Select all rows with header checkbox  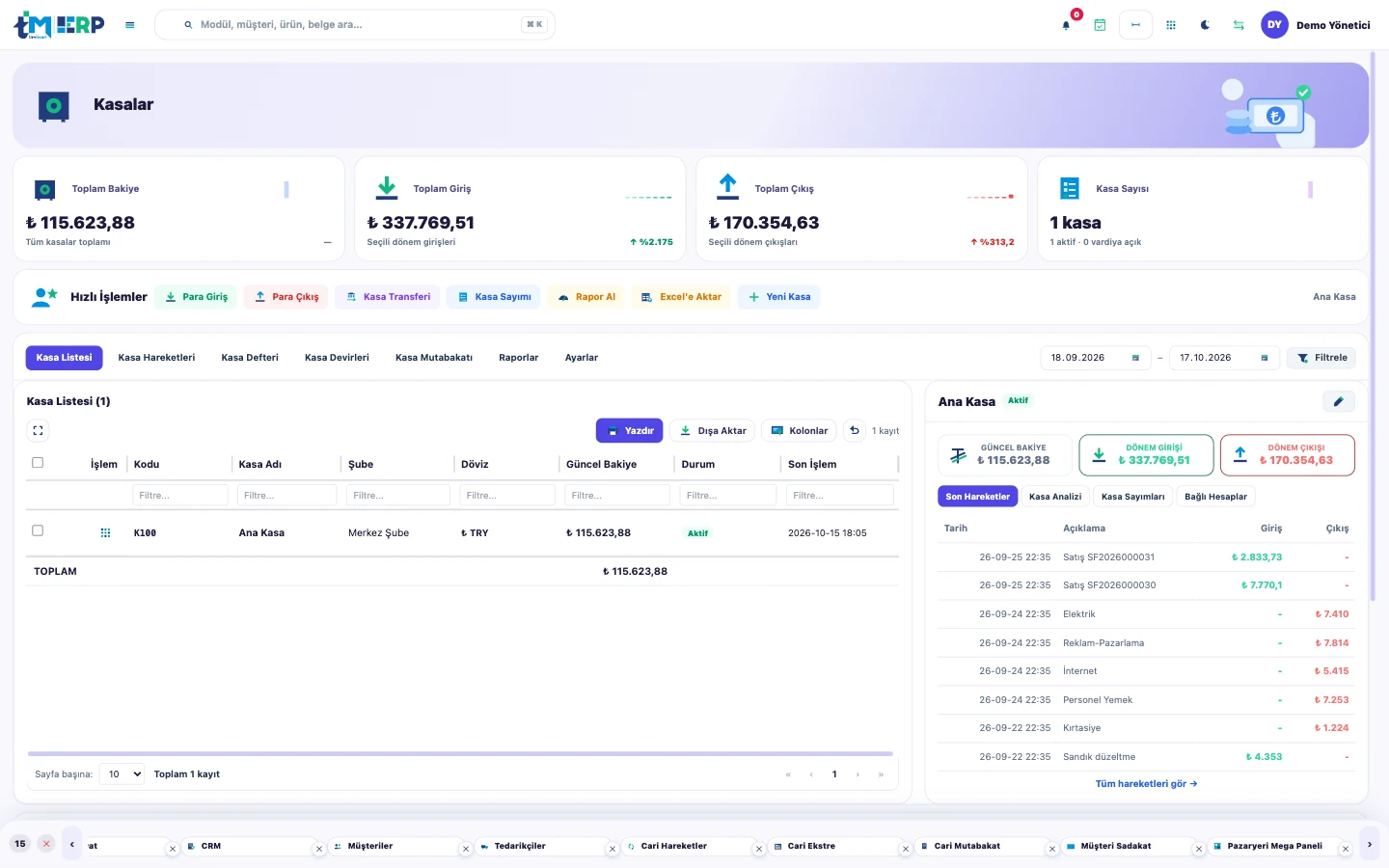(x=38, y=463)
